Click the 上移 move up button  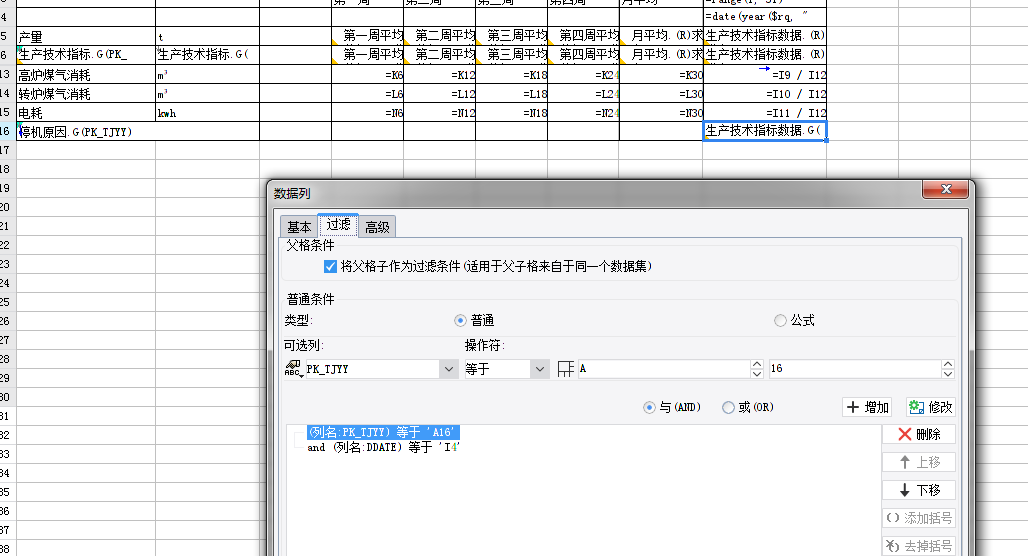[x=919, y=462]
